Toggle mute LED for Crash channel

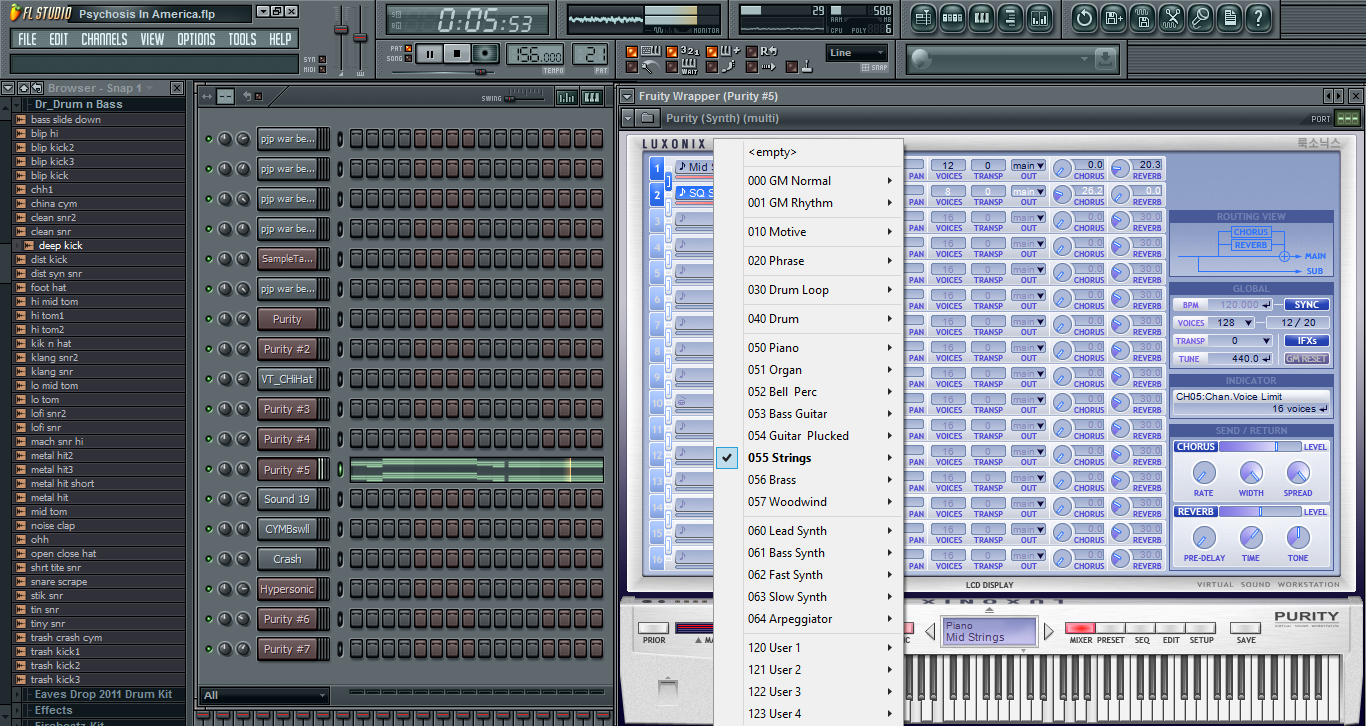(209, 559)
